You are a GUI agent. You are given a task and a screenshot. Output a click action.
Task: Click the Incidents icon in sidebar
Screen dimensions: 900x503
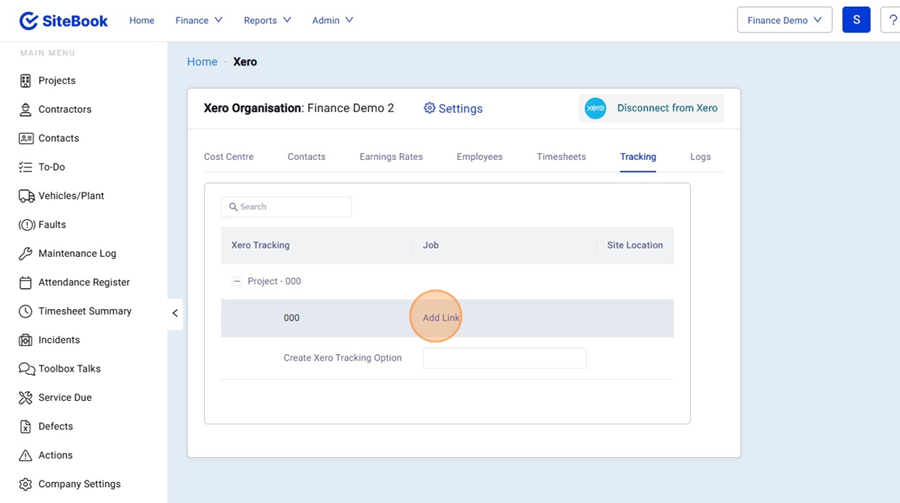point(26,340)
